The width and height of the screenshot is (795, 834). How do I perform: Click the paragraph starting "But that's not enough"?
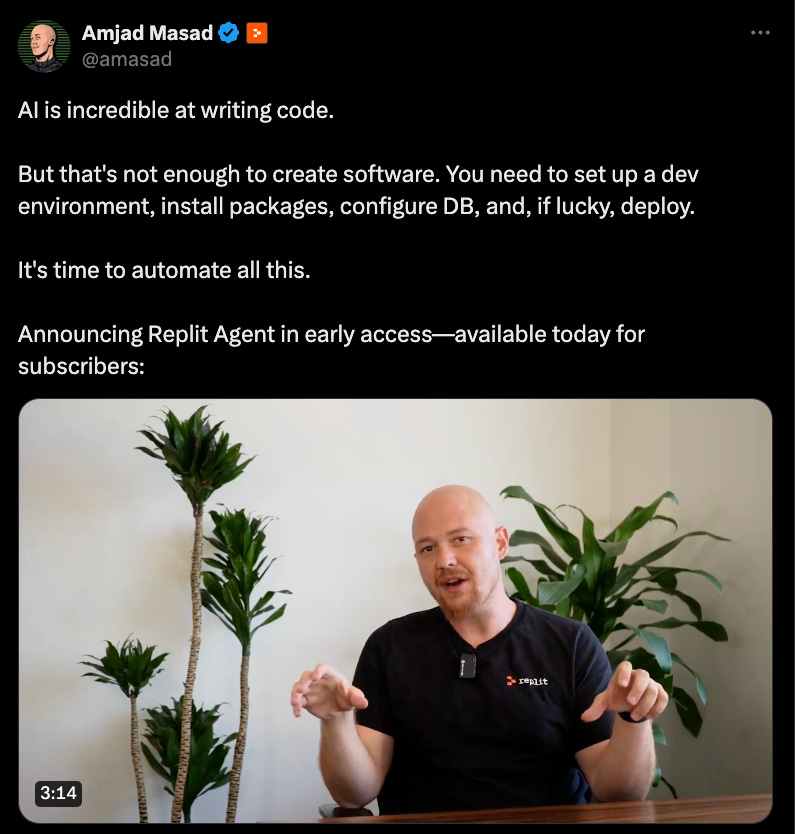[x=358, y=190]
